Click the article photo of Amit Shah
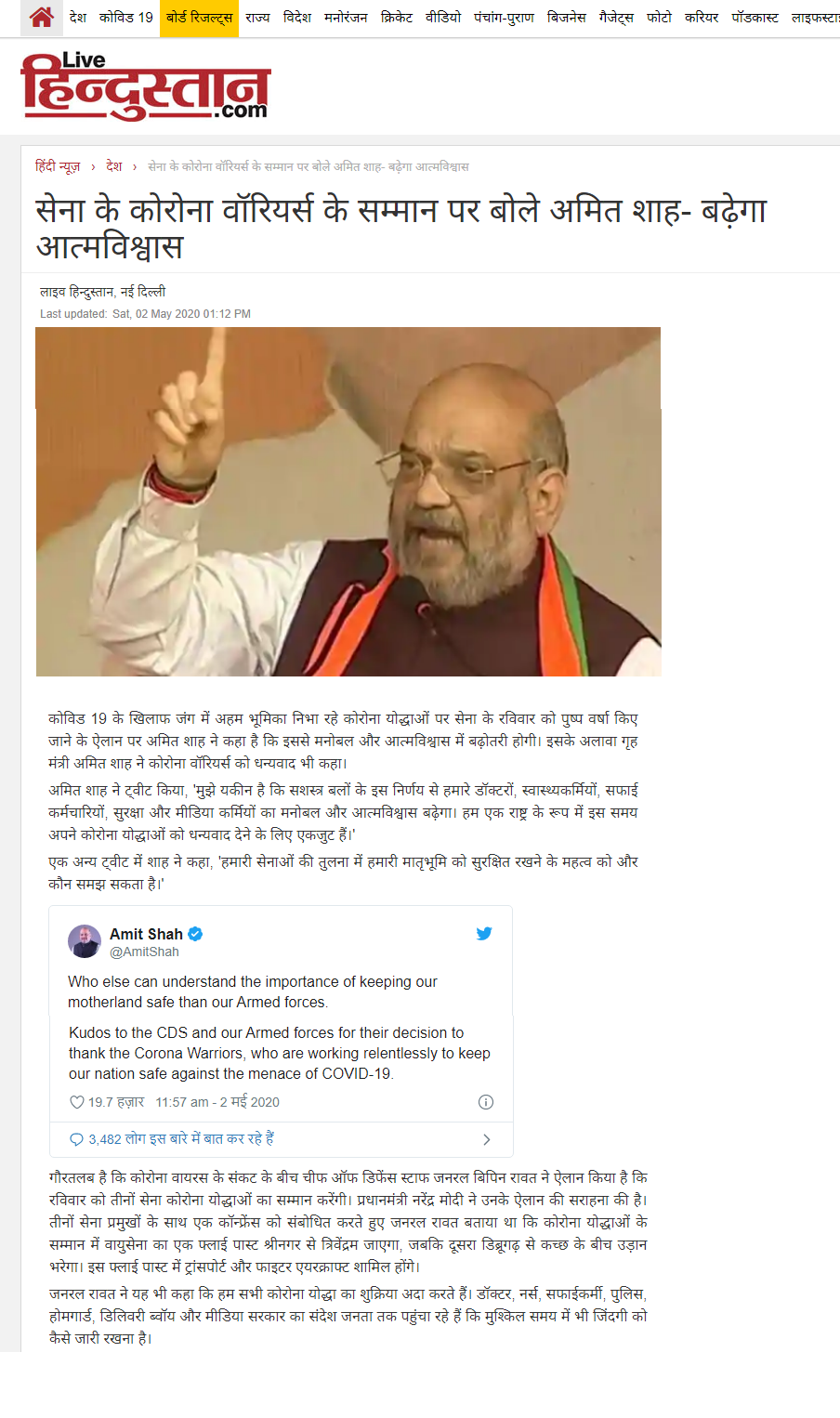 (x=348, y=502)
